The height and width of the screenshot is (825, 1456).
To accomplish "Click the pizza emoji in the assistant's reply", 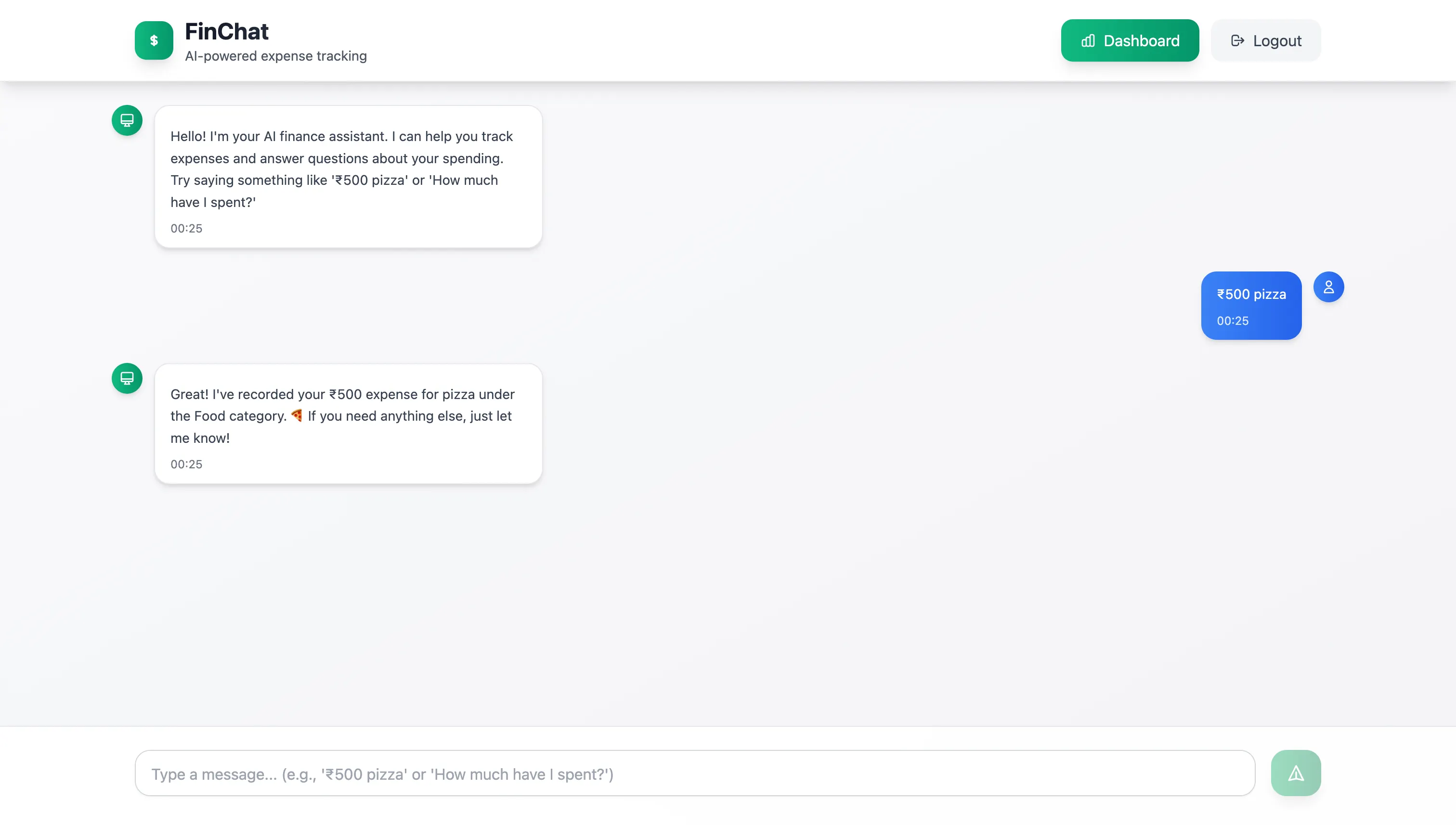I will point(297,415).
